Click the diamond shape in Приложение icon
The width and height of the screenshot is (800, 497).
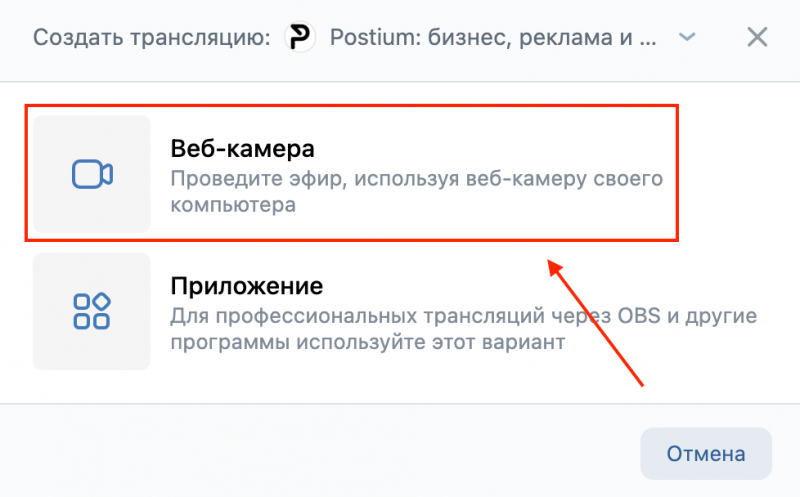[101, 301]
